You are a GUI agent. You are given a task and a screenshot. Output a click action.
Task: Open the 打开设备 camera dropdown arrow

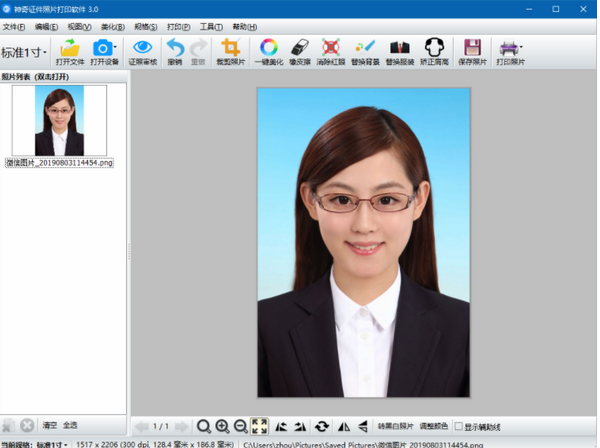115,48
